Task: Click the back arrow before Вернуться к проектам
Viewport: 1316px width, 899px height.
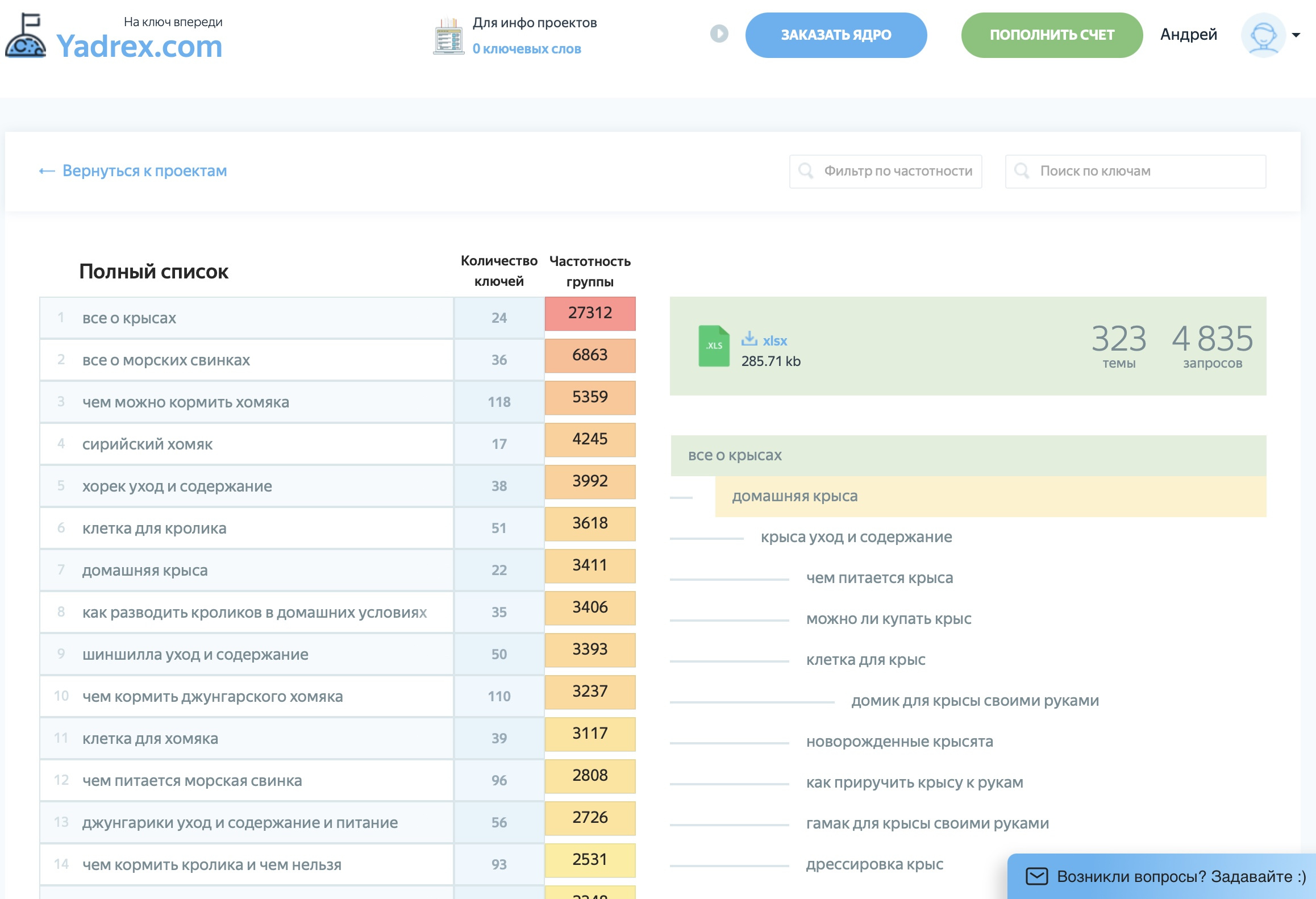Action: point(47,171)
